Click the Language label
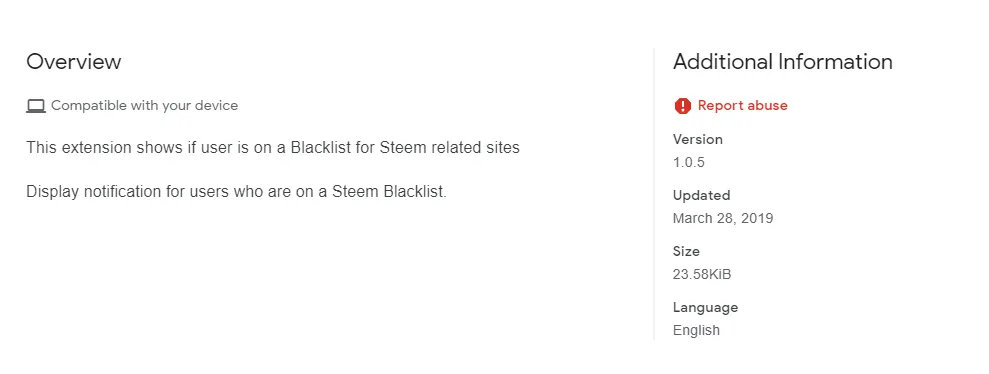Viewport: 989px width, 374px height. (x=705, y=308)
